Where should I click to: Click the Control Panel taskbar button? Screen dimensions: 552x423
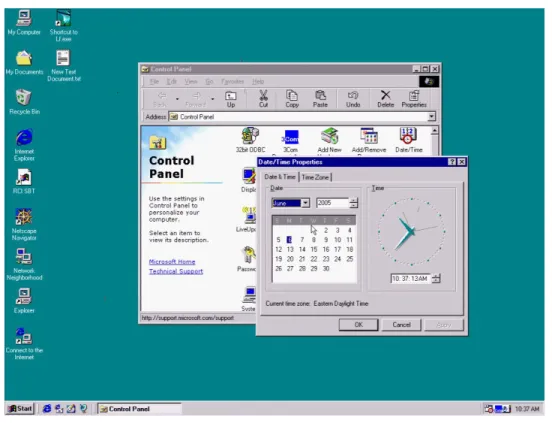139,409
